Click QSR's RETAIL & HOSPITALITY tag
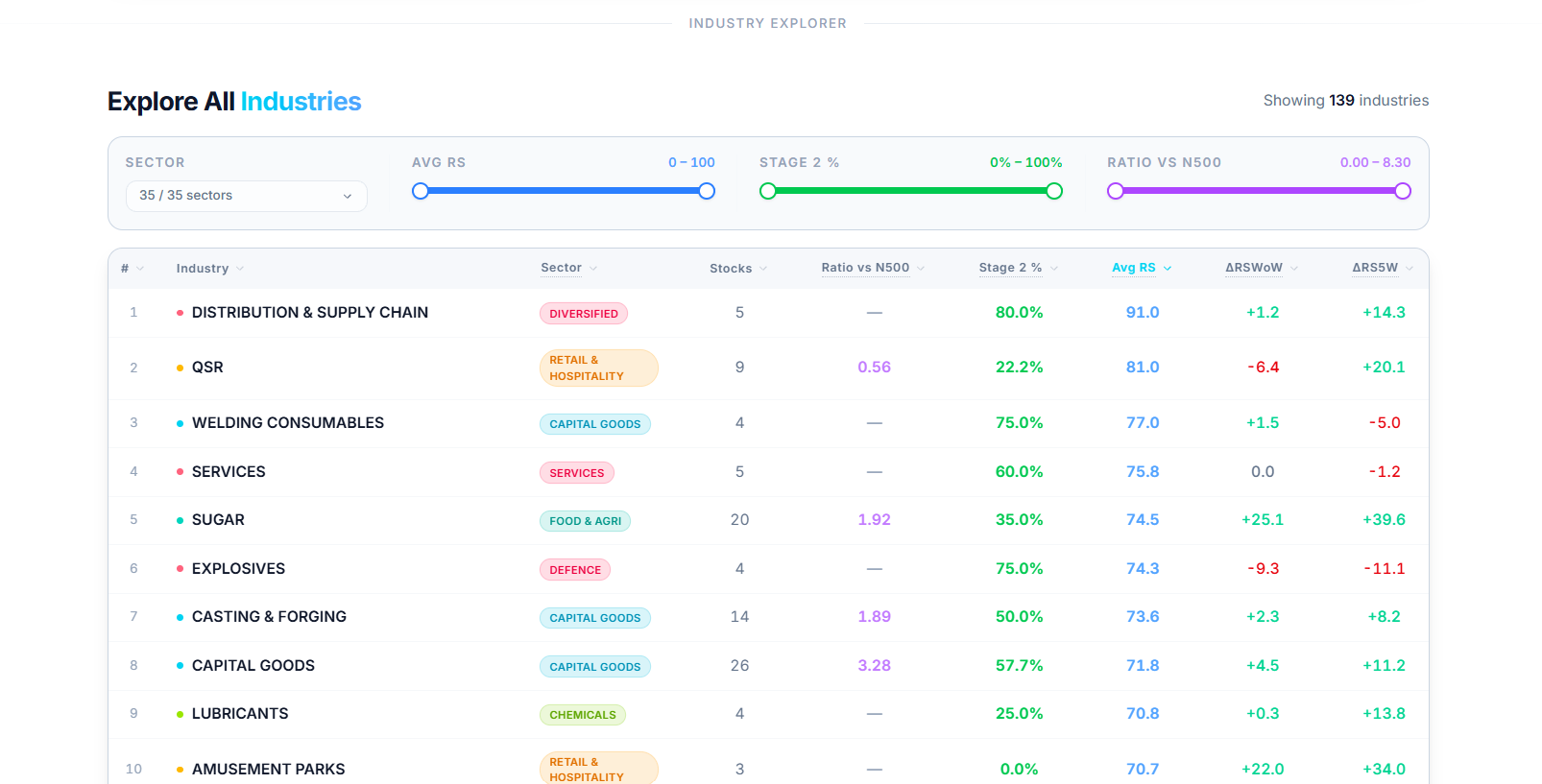Image resolution: width=1542 pixels, height=784 pixels. point(599,368)
